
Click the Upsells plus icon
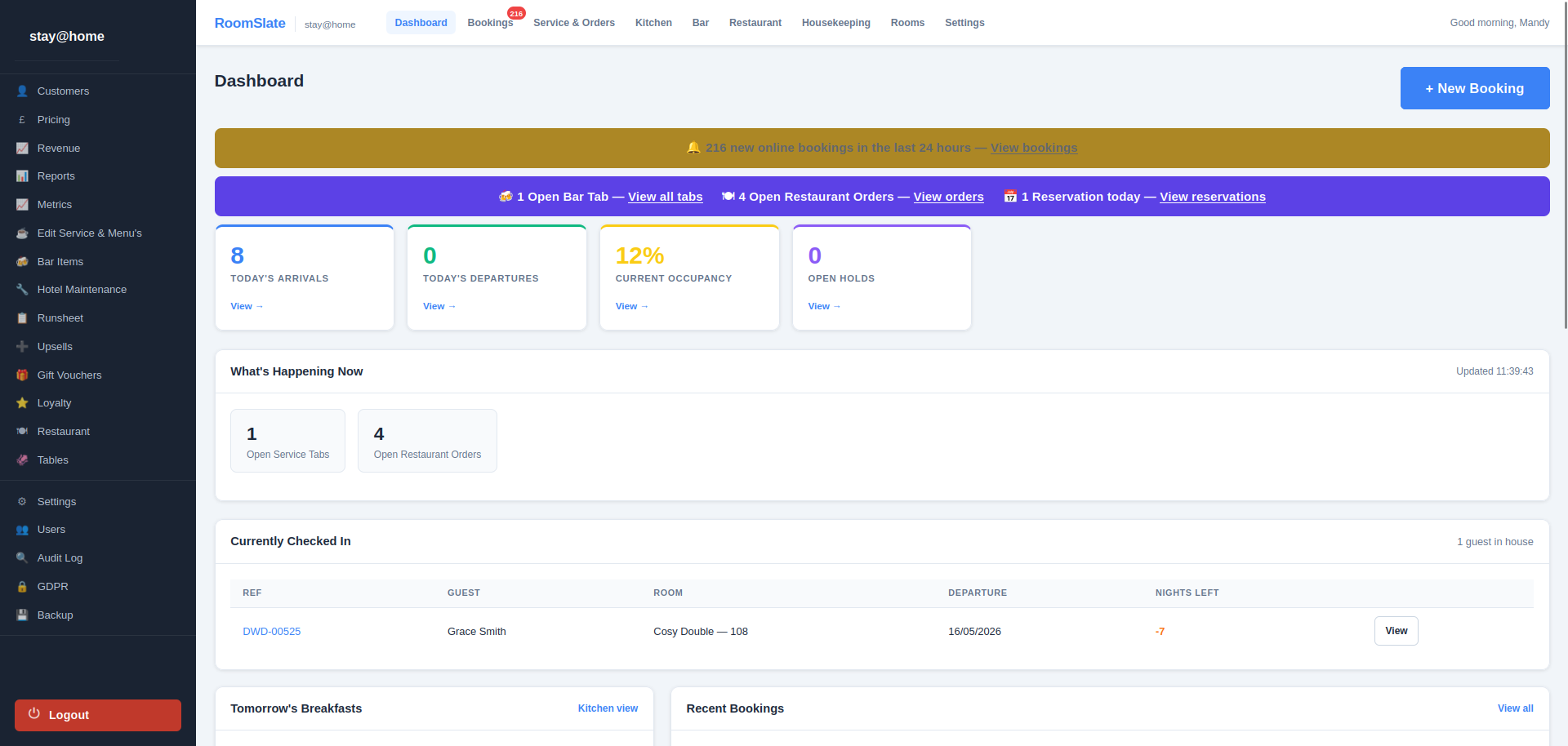22,347
